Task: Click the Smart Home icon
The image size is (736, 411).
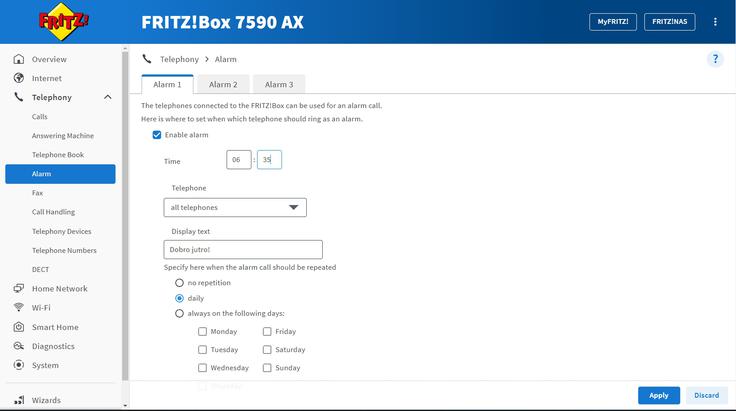Action: (19, 327)
